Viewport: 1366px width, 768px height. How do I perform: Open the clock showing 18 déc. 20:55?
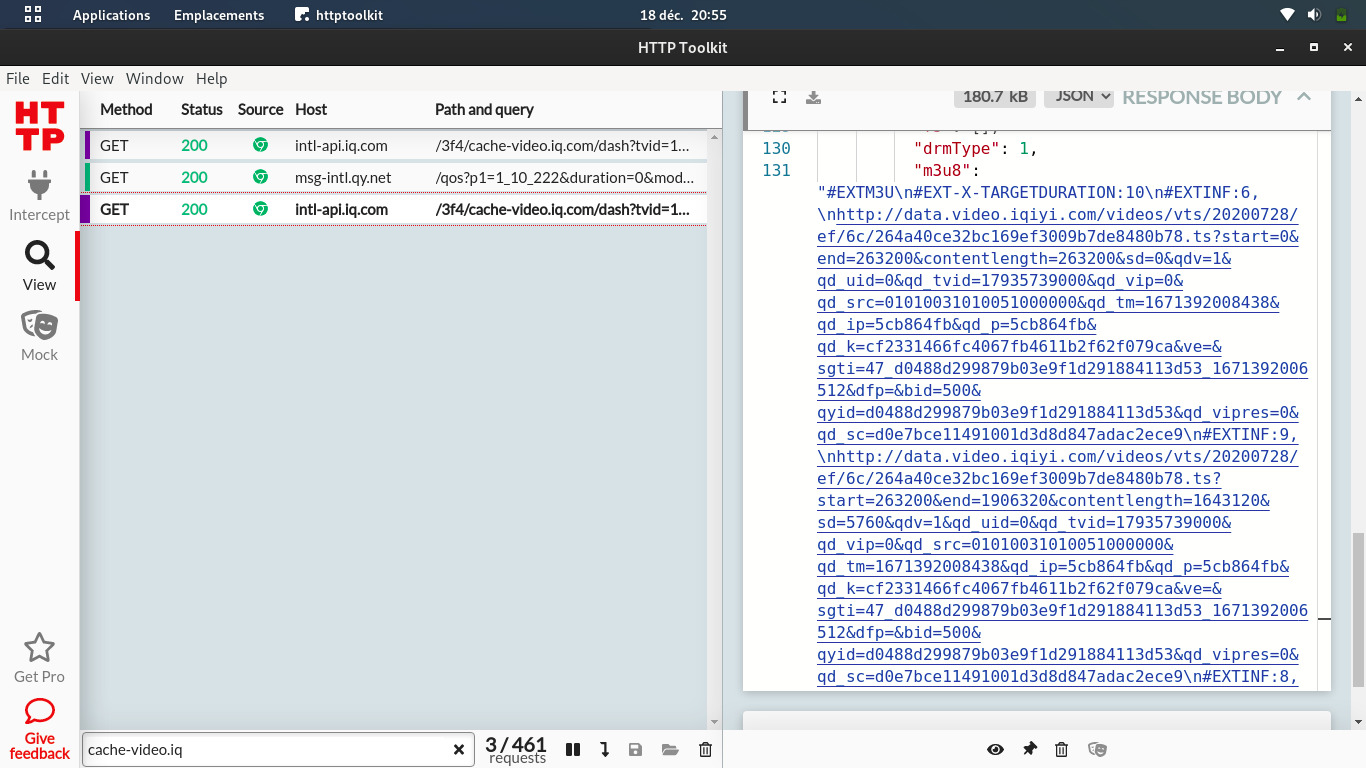coord(683,15)
